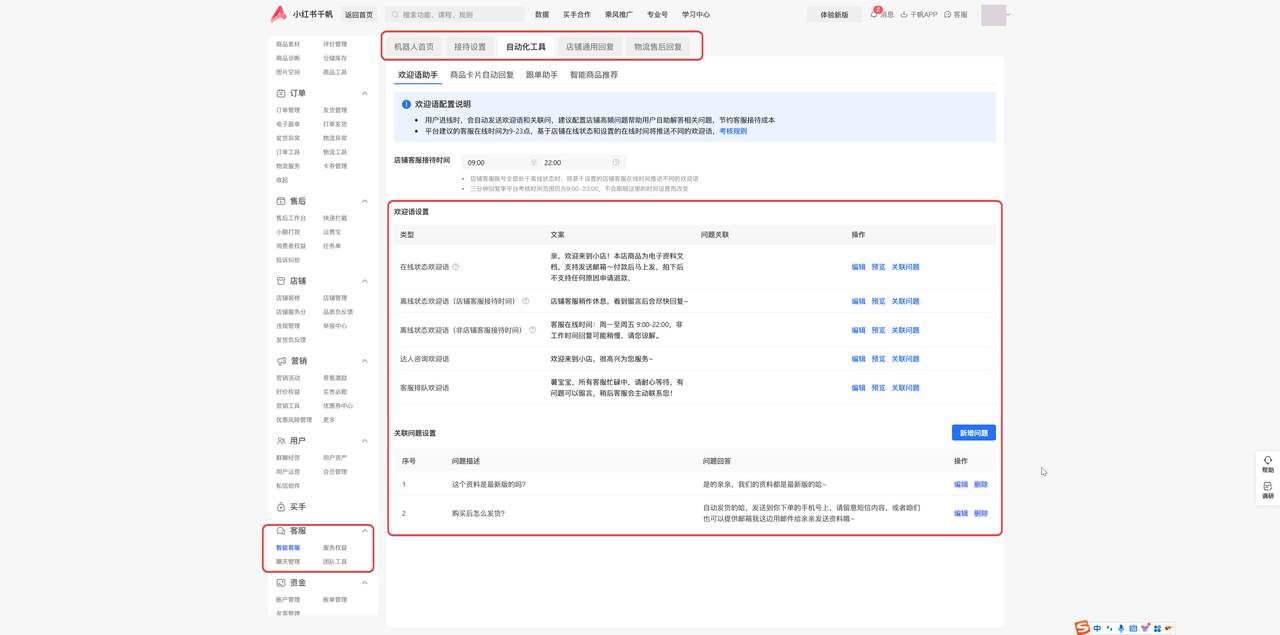The image size is (1280, 635).
Task: Focus the search functions input field
Action: coord(460,15)
